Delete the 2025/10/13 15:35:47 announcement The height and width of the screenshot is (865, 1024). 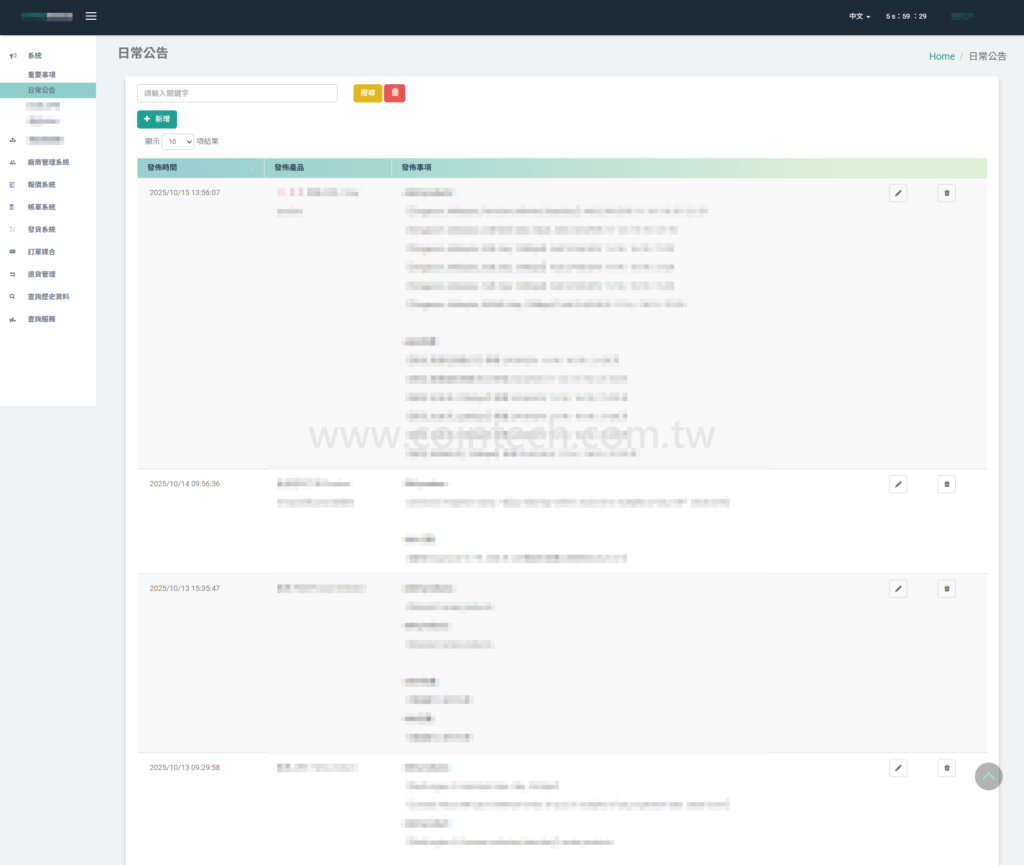tap(946, 589)
